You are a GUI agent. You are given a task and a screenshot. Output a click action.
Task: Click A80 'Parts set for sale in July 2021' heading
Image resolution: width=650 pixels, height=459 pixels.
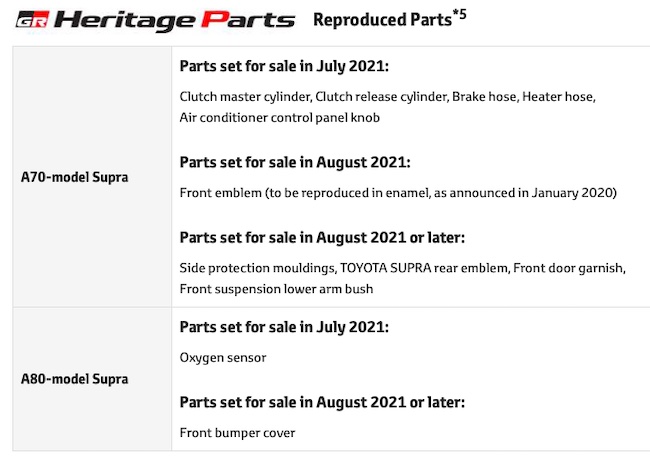[284, 327]
